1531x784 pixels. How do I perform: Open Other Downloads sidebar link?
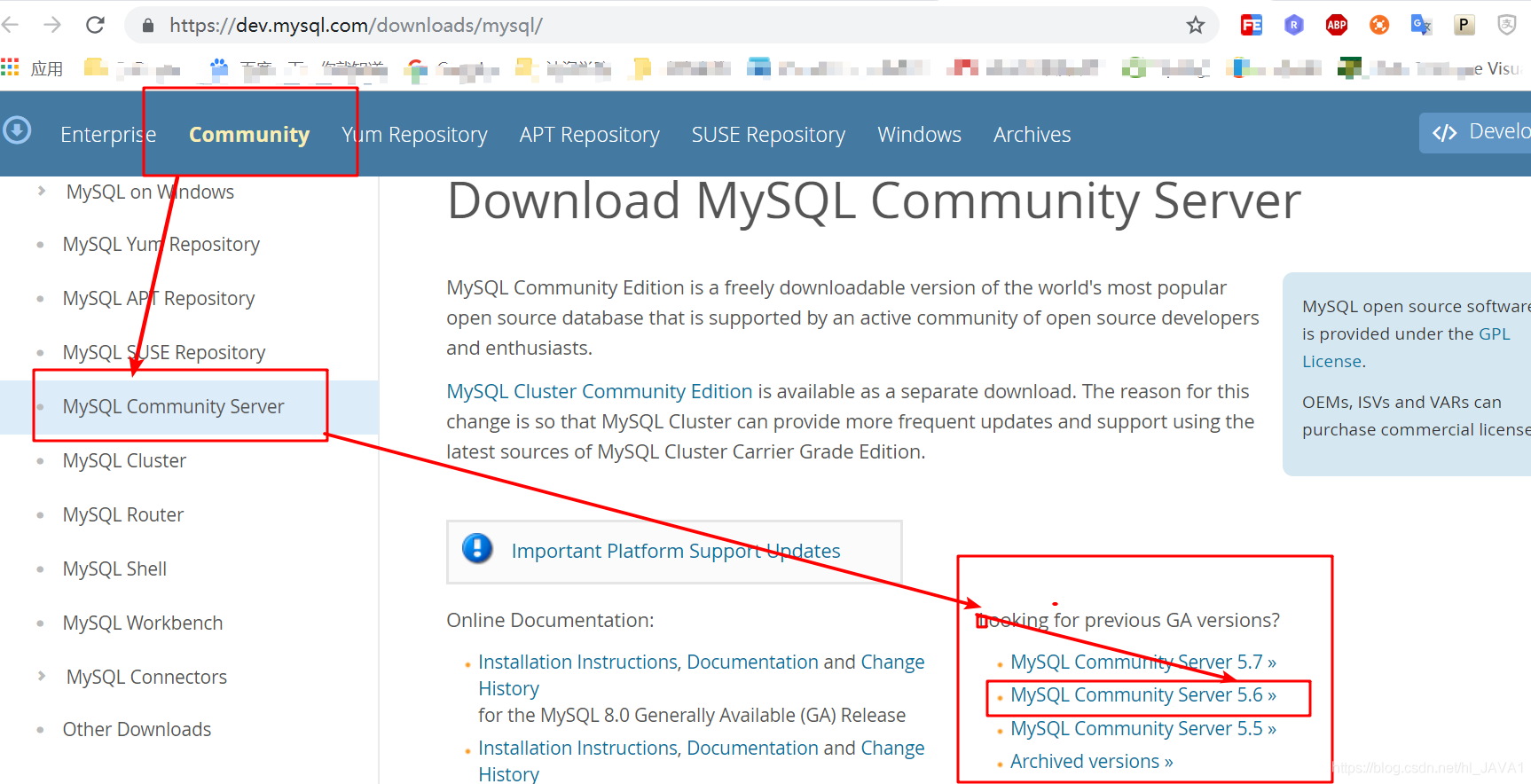[x=137, y=730]
